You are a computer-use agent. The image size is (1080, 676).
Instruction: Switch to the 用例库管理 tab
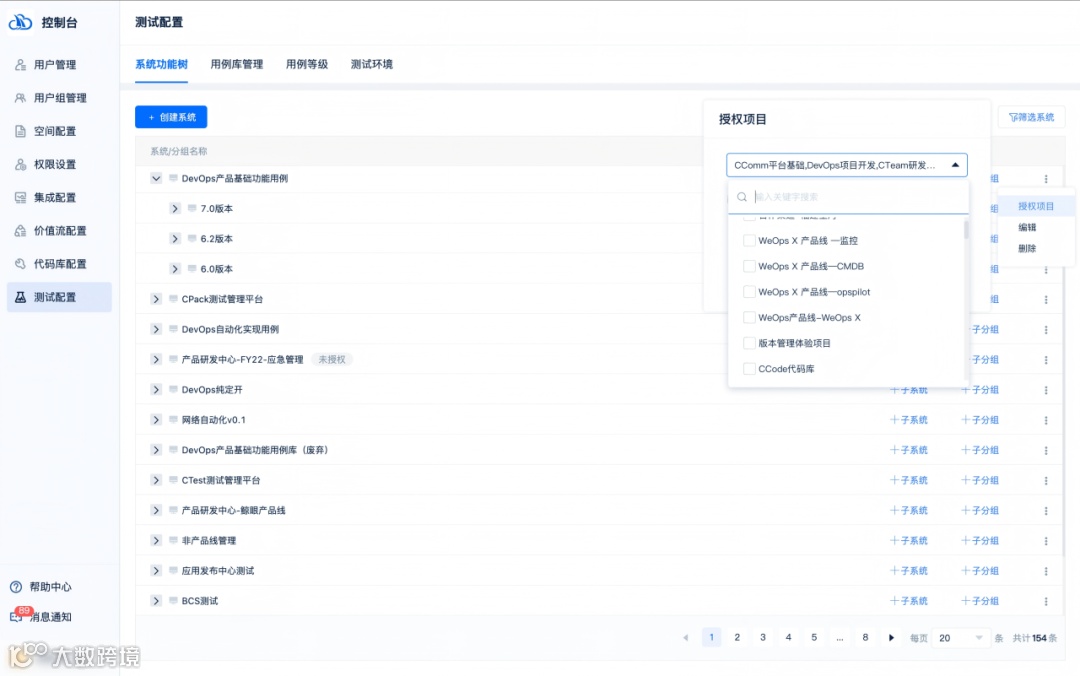click(236, 64)
